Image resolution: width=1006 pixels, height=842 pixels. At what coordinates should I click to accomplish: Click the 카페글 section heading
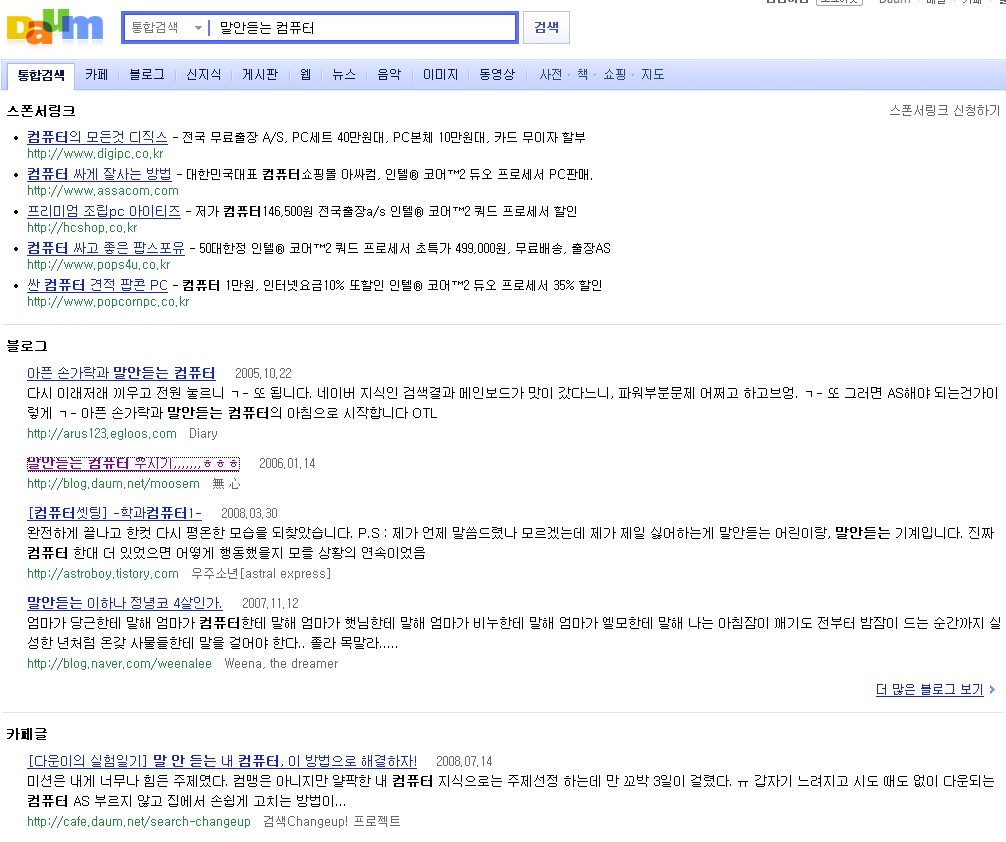27,734
